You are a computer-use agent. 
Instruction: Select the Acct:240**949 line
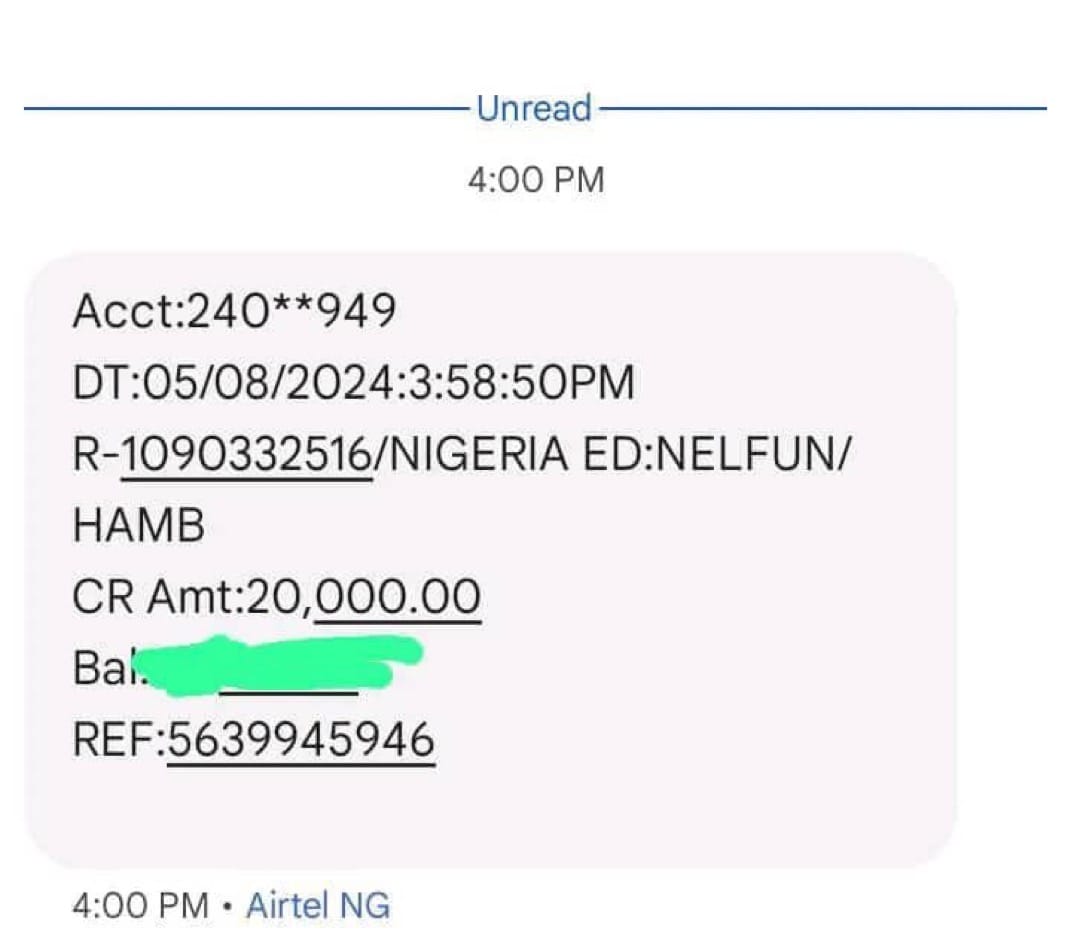pos(234,311)
